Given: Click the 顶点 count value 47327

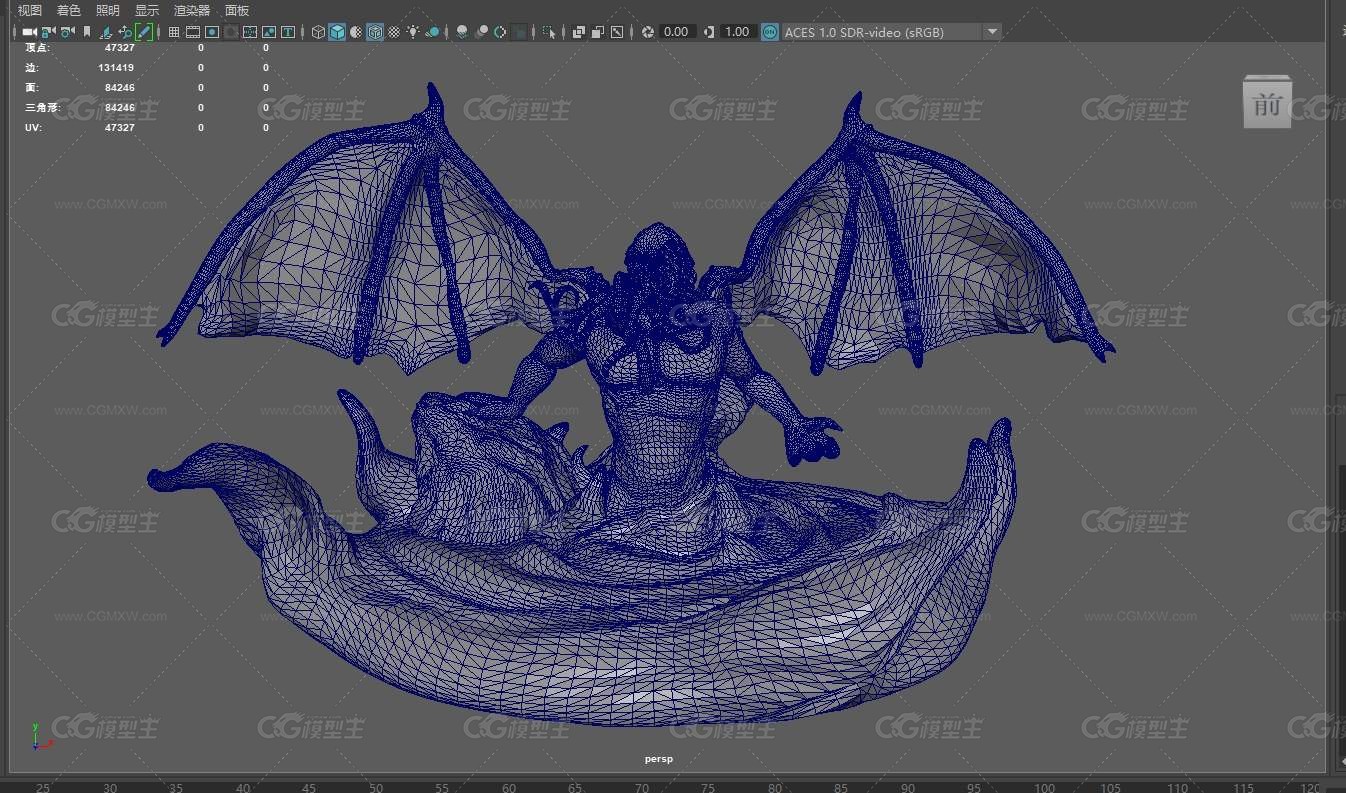Looking at the screenshot, I should [119, 47].
